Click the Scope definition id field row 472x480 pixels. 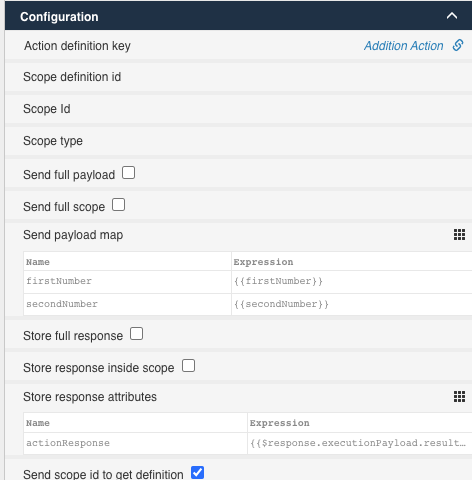pos(238,77)
